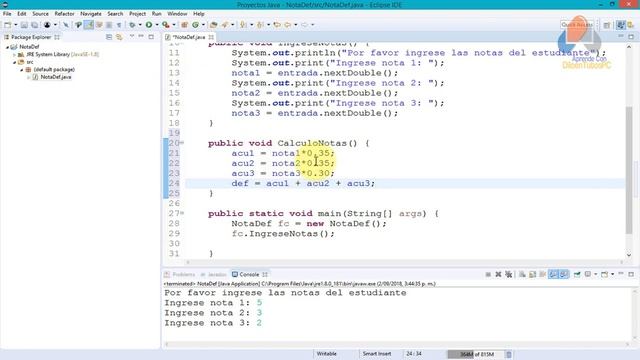Open NotaDef.java in Package Explorer

pos(56,77)
